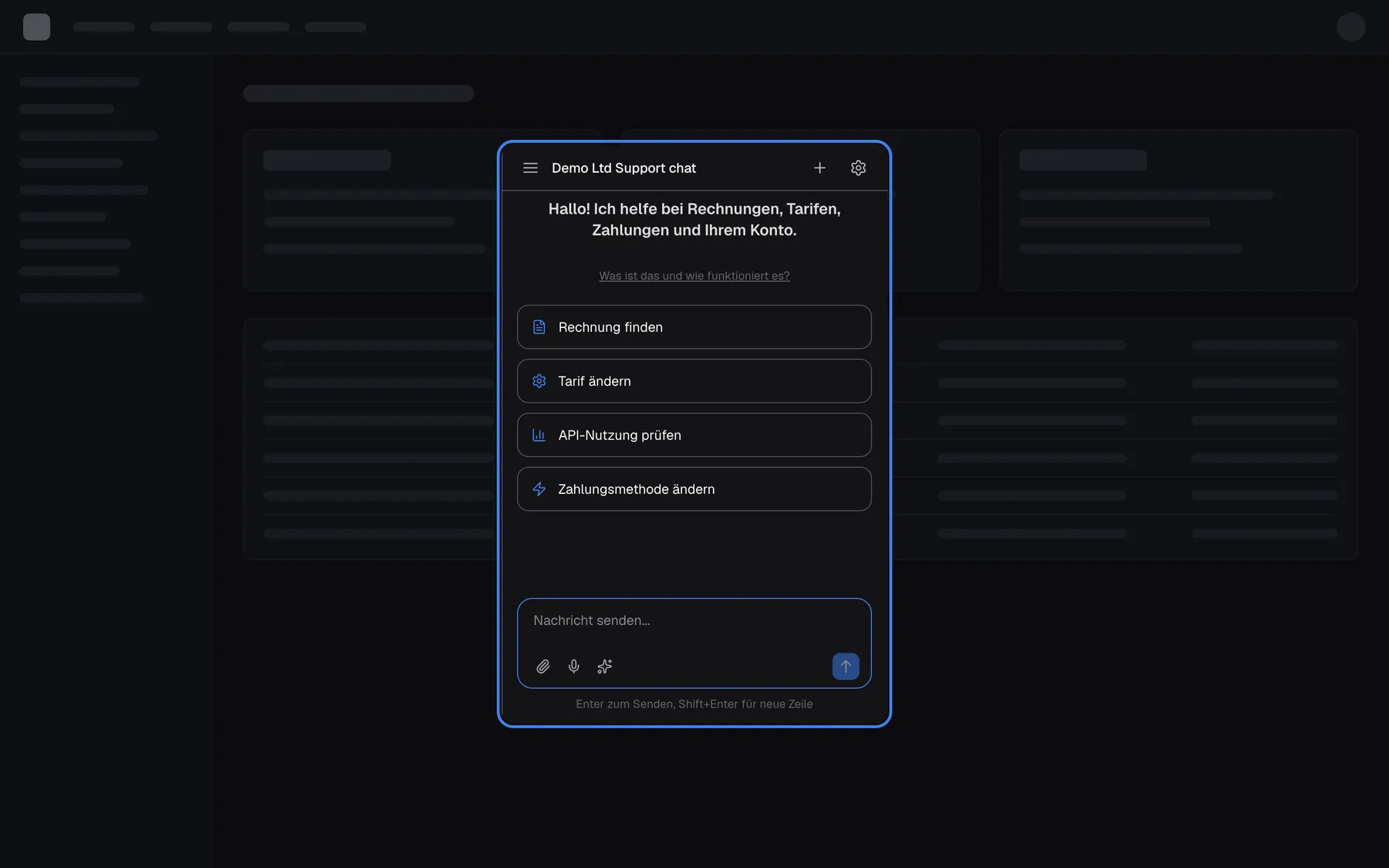
Task: Select 'Zahlungsmethode ändern' suggestion
Action: point(694,489)
